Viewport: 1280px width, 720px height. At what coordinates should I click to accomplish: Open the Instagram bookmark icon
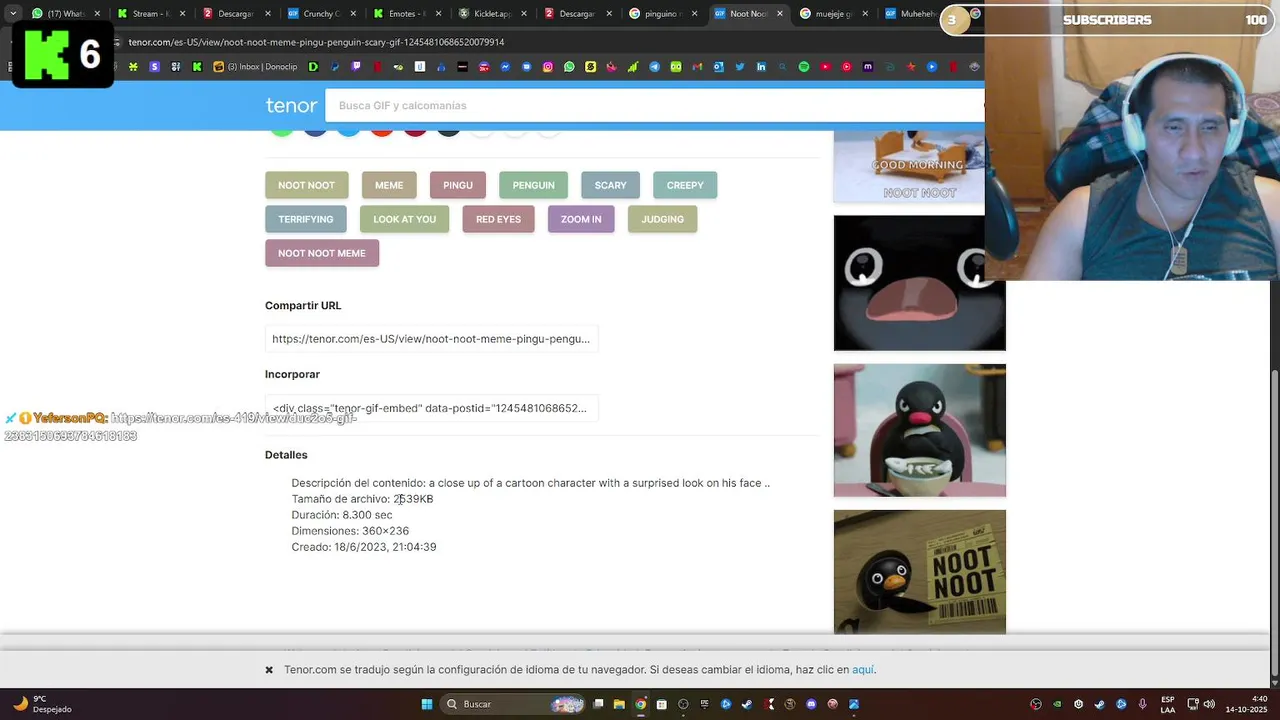click(548, 67)
